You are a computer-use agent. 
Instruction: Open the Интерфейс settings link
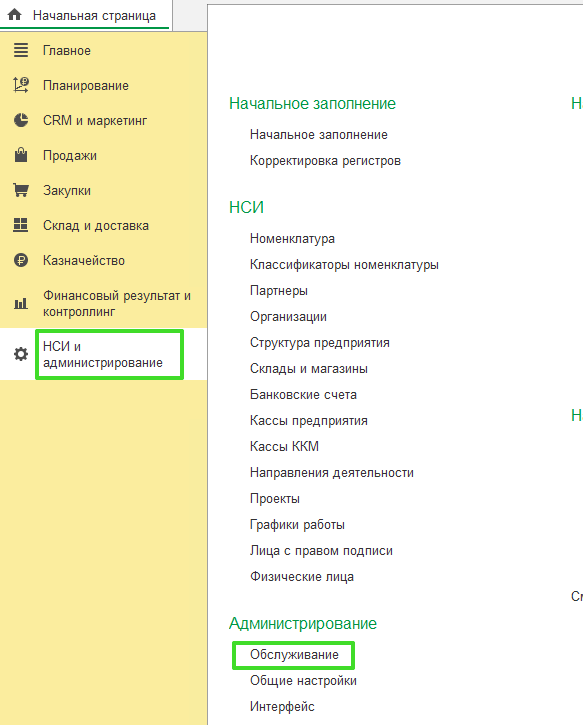pyautogui.click(x=282, y=707)
